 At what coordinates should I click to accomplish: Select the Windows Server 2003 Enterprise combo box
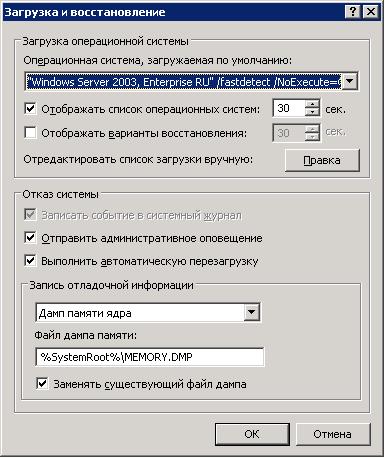point(191,81)
